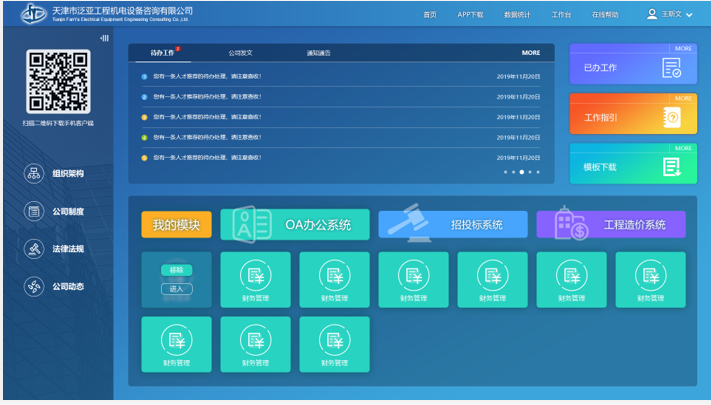Open the 公司动态 sidebar icon
The width and height of the screenshot is (711, 405).
pyautogui.click(x=34, y=287)
